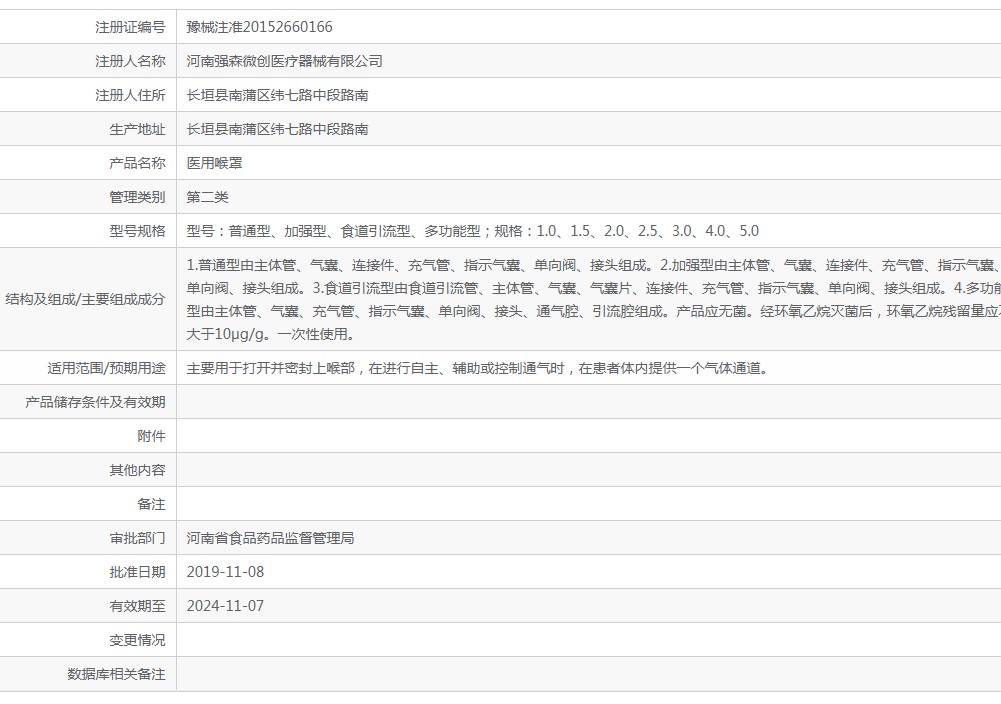Click registration number 豫械注准20152660166
1001x704 pixels.
coord(259,27)
